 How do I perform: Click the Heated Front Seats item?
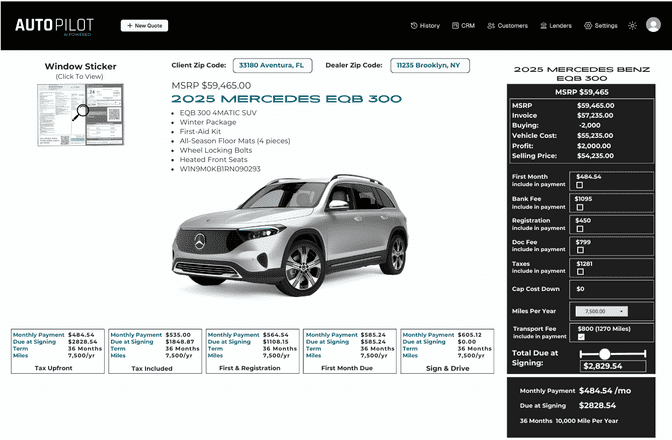tap(213, 159)
